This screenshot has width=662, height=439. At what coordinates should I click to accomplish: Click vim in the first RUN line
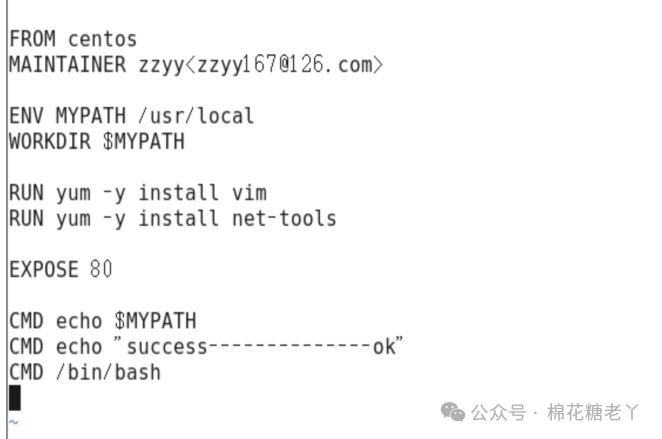pos(250,193)
